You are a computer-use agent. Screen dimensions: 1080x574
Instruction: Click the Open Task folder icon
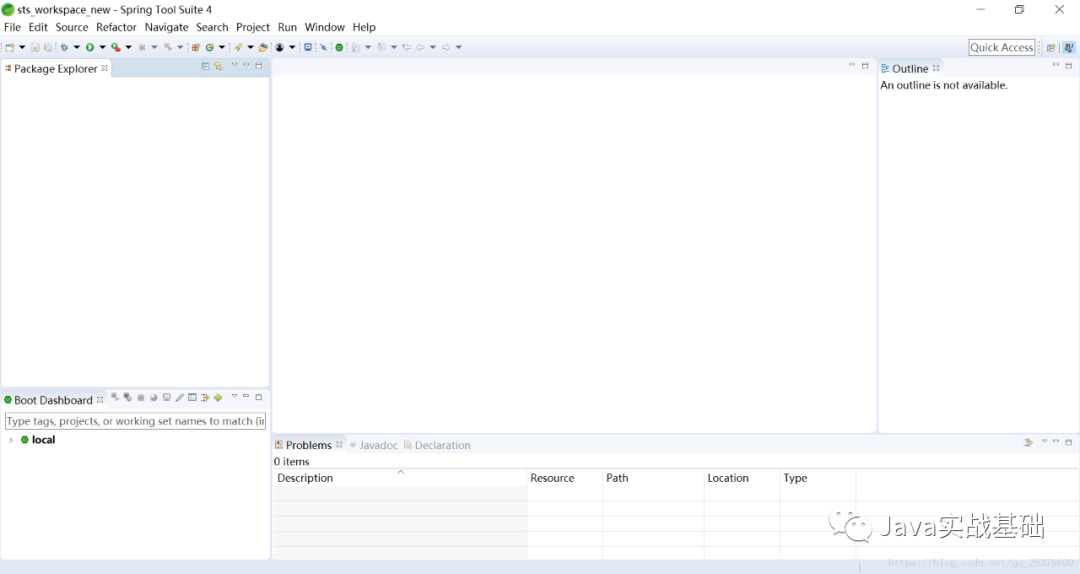tap(263, 48)
